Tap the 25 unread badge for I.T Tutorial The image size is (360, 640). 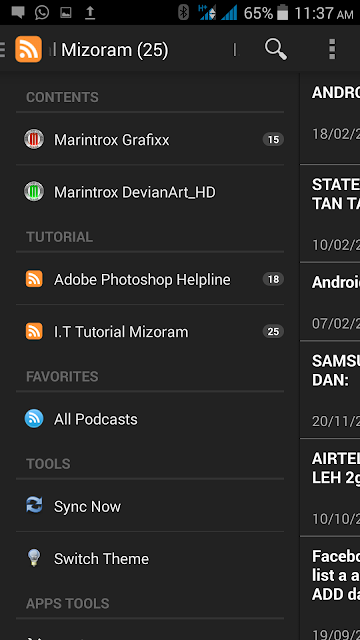273,331
